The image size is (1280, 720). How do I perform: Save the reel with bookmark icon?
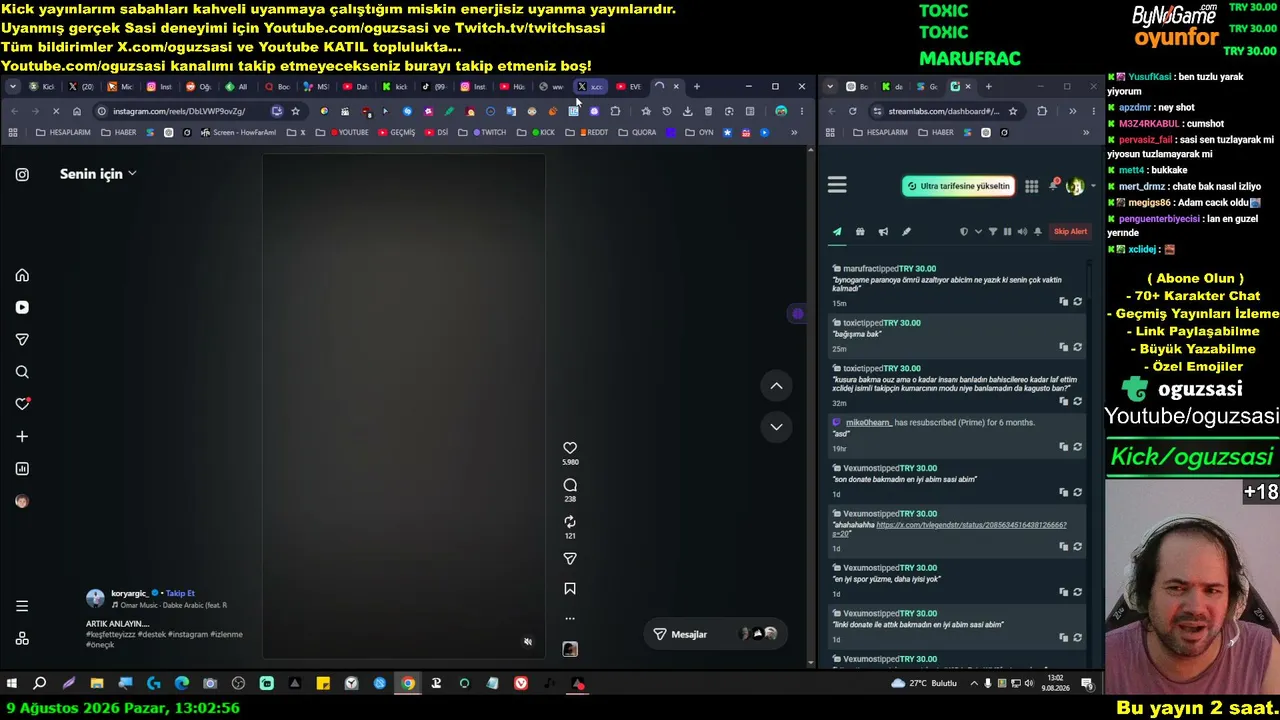pyautogui.click(x=570, y=589)
